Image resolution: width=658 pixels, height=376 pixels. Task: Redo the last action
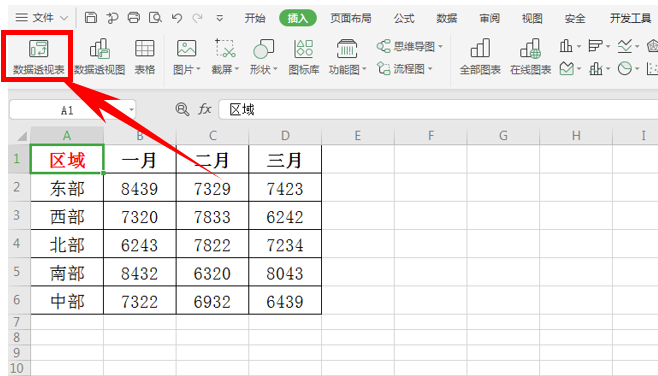(x=198, y=18)
